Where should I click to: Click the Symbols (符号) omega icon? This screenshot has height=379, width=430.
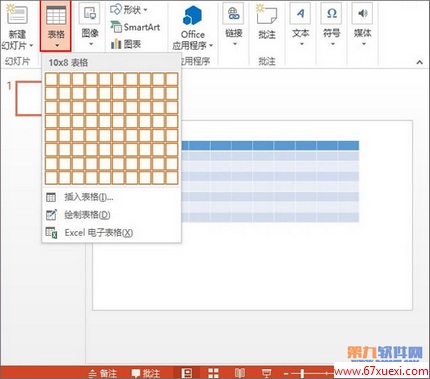click(331, 13)
